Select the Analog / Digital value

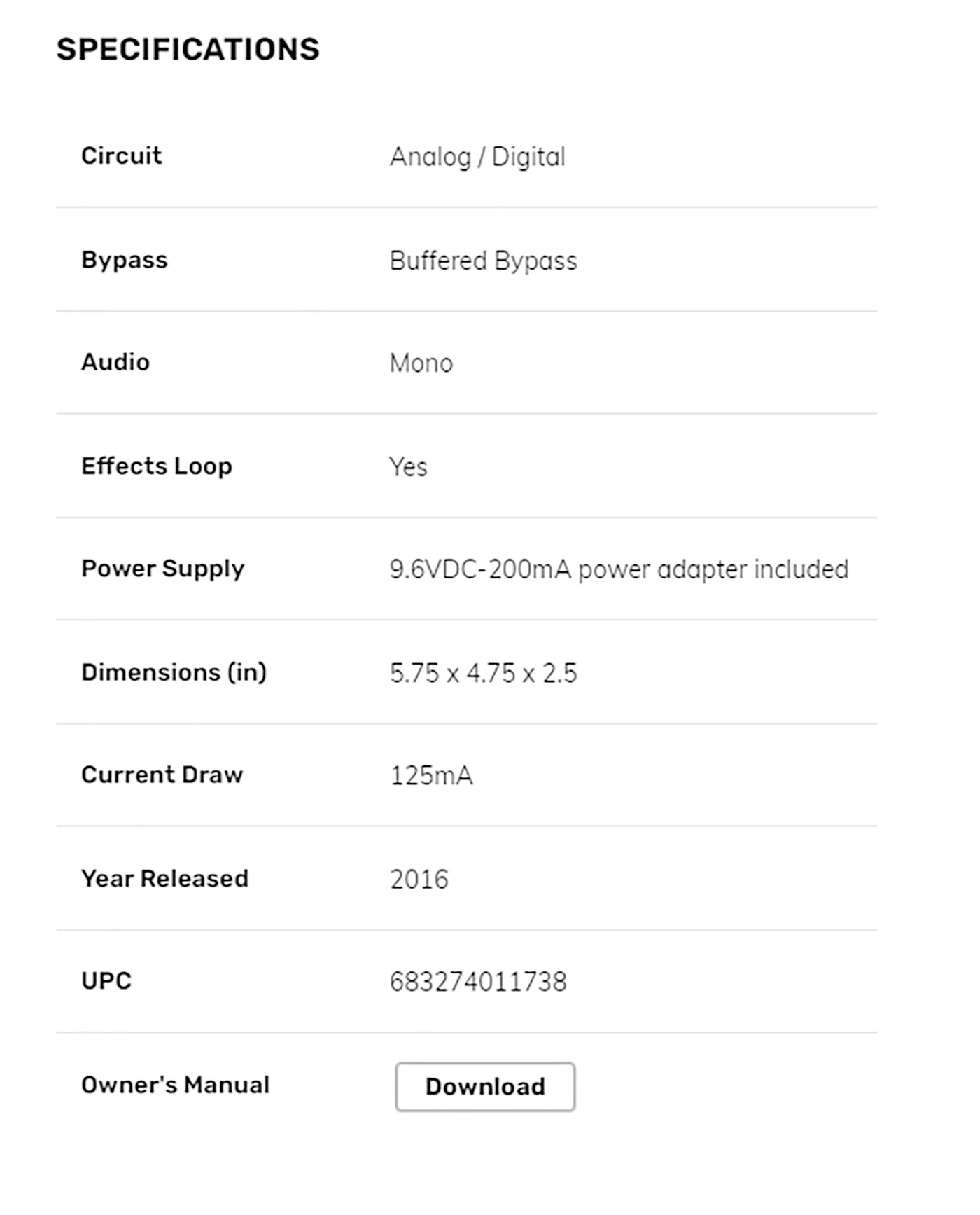[x=477, y=157]
